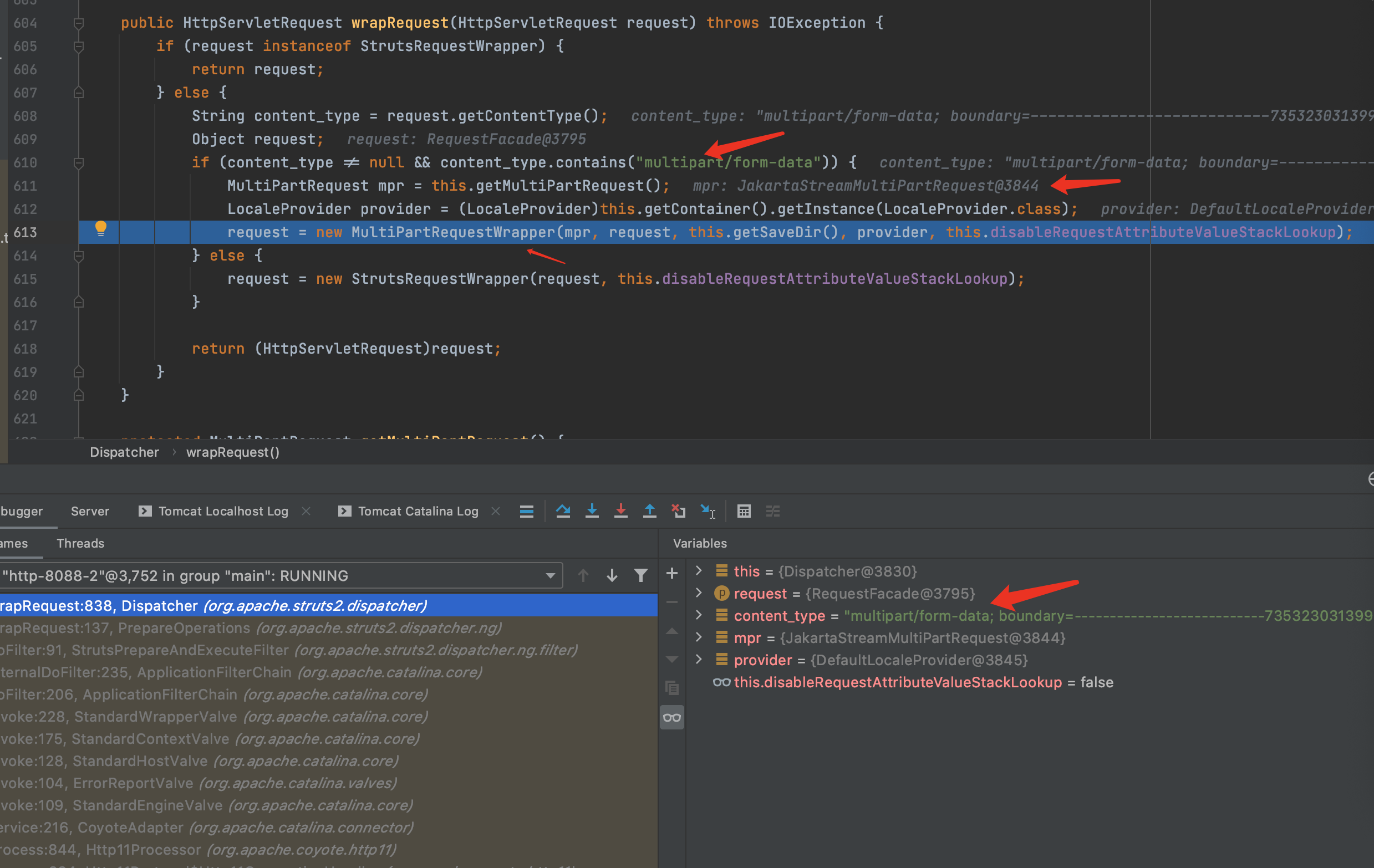Image resolution: width=1374 pixels, height=868 pixels.
Task: Click field icon beside 'this' variable
Action: pos(721,571)
